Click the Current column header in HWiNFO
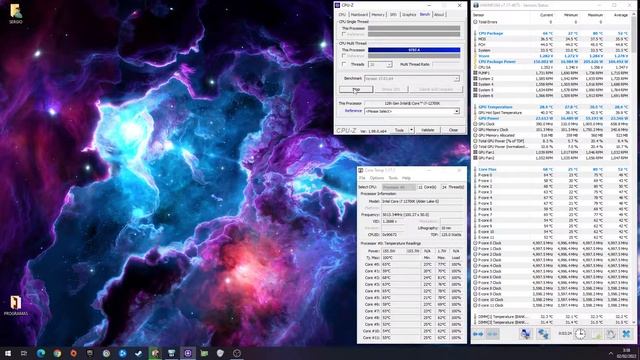This screenshot has height=360, width=640. point(546,15)
